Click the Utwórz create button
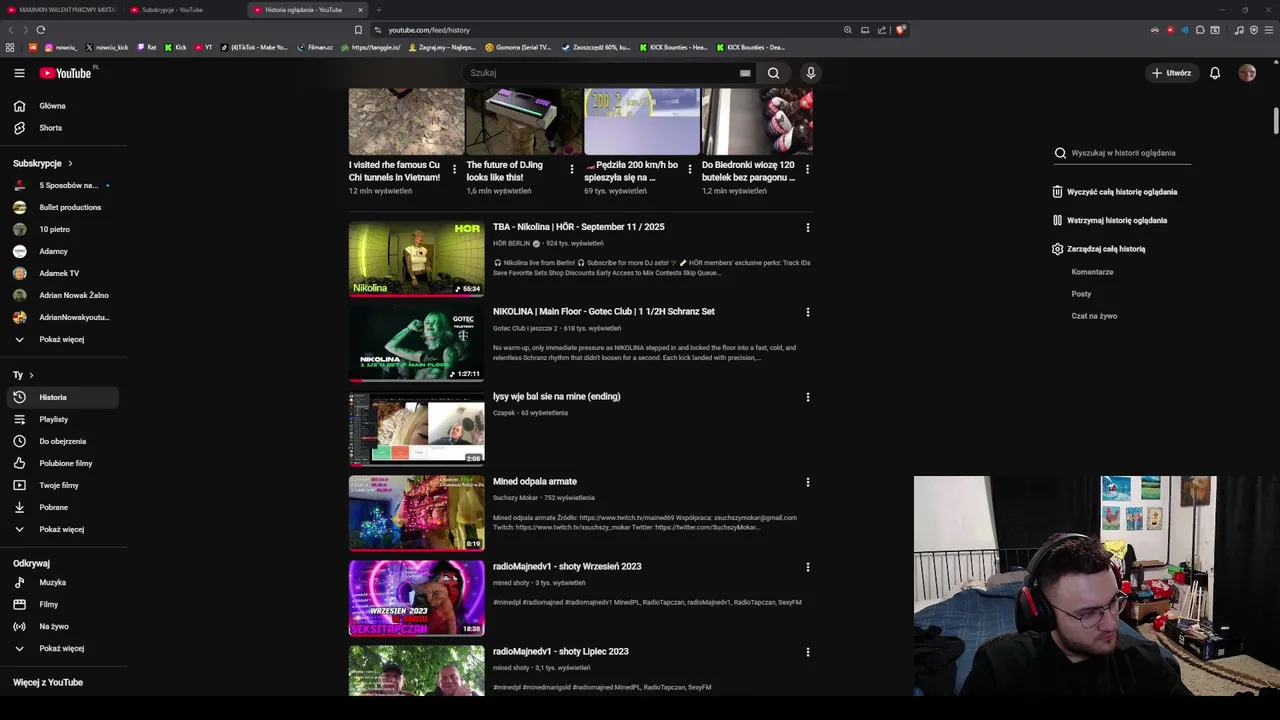This screenshot has height=720, width=1280. coord(1171,73)
